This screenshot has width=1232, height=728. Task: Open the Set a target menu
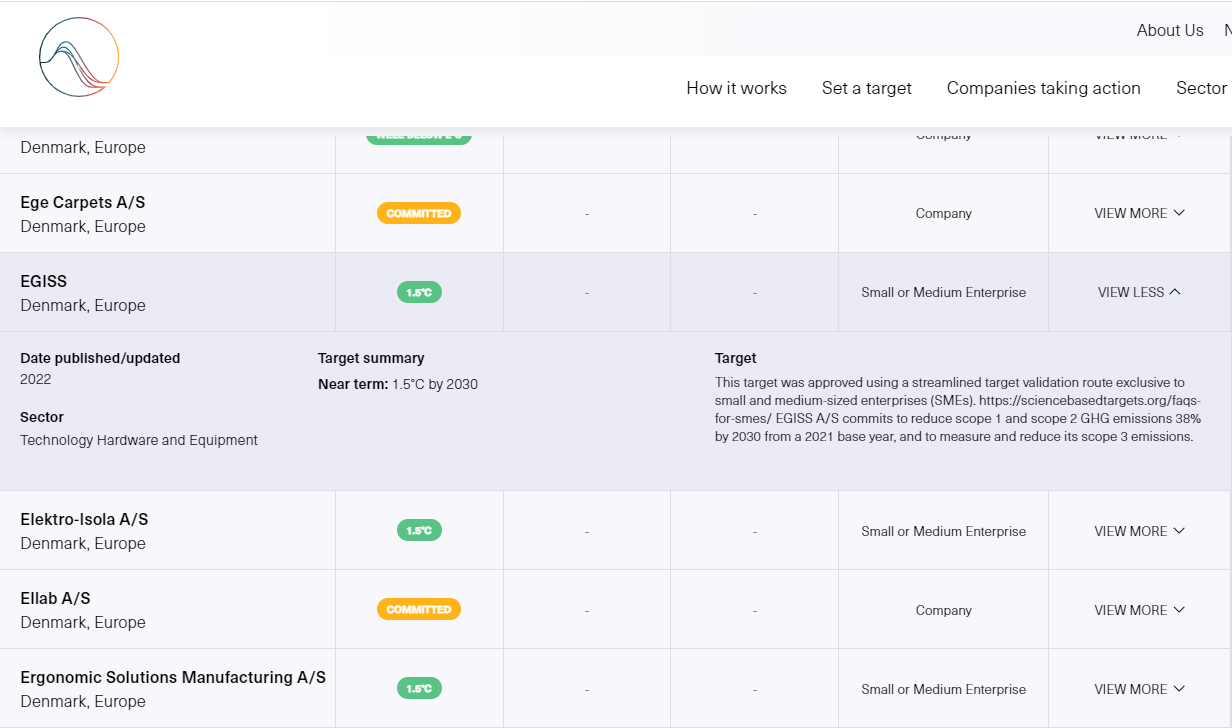pos(867,88)
